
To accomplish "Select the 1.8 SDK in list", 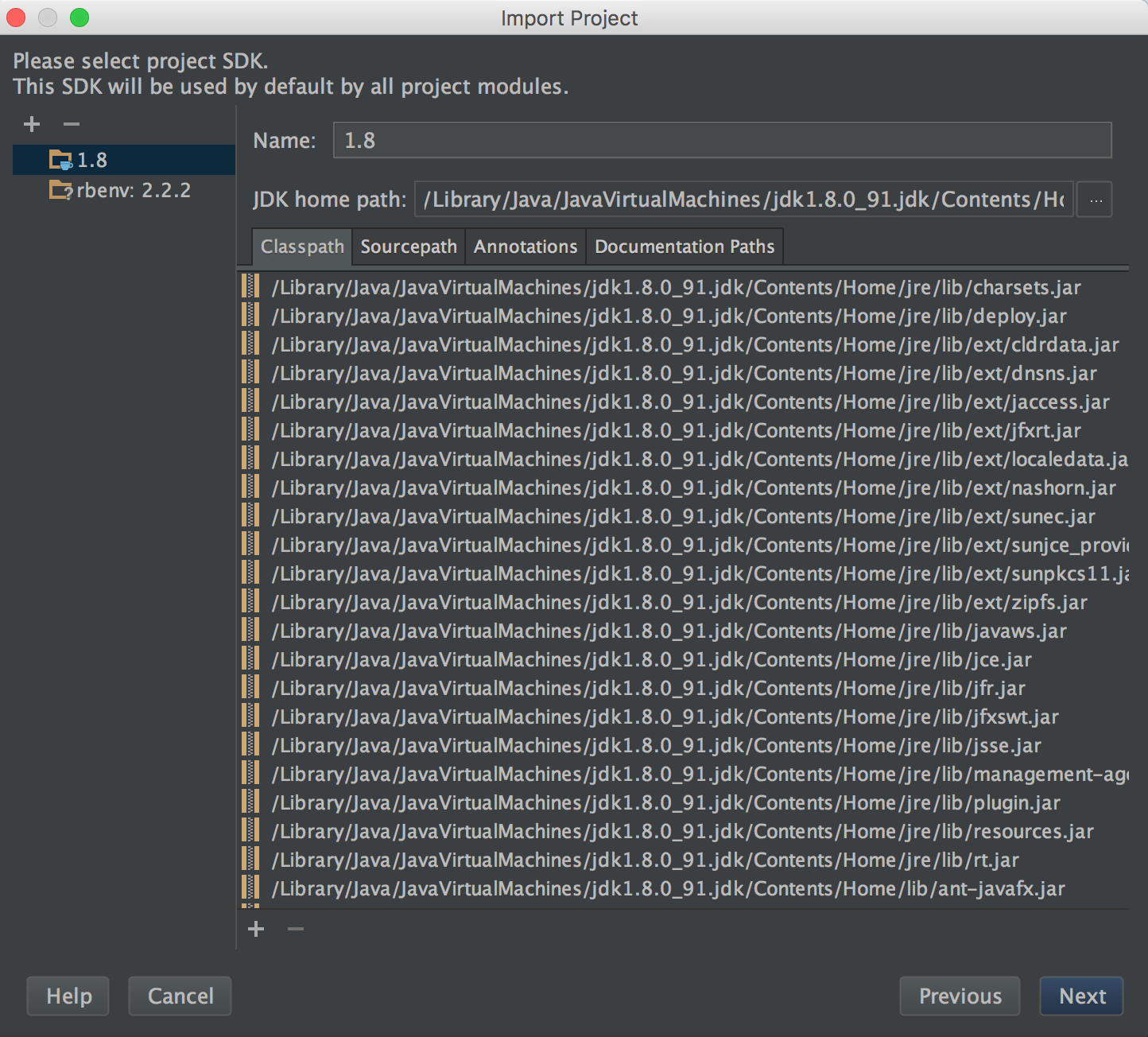I will pyautogui.click(x=124, y=160).
